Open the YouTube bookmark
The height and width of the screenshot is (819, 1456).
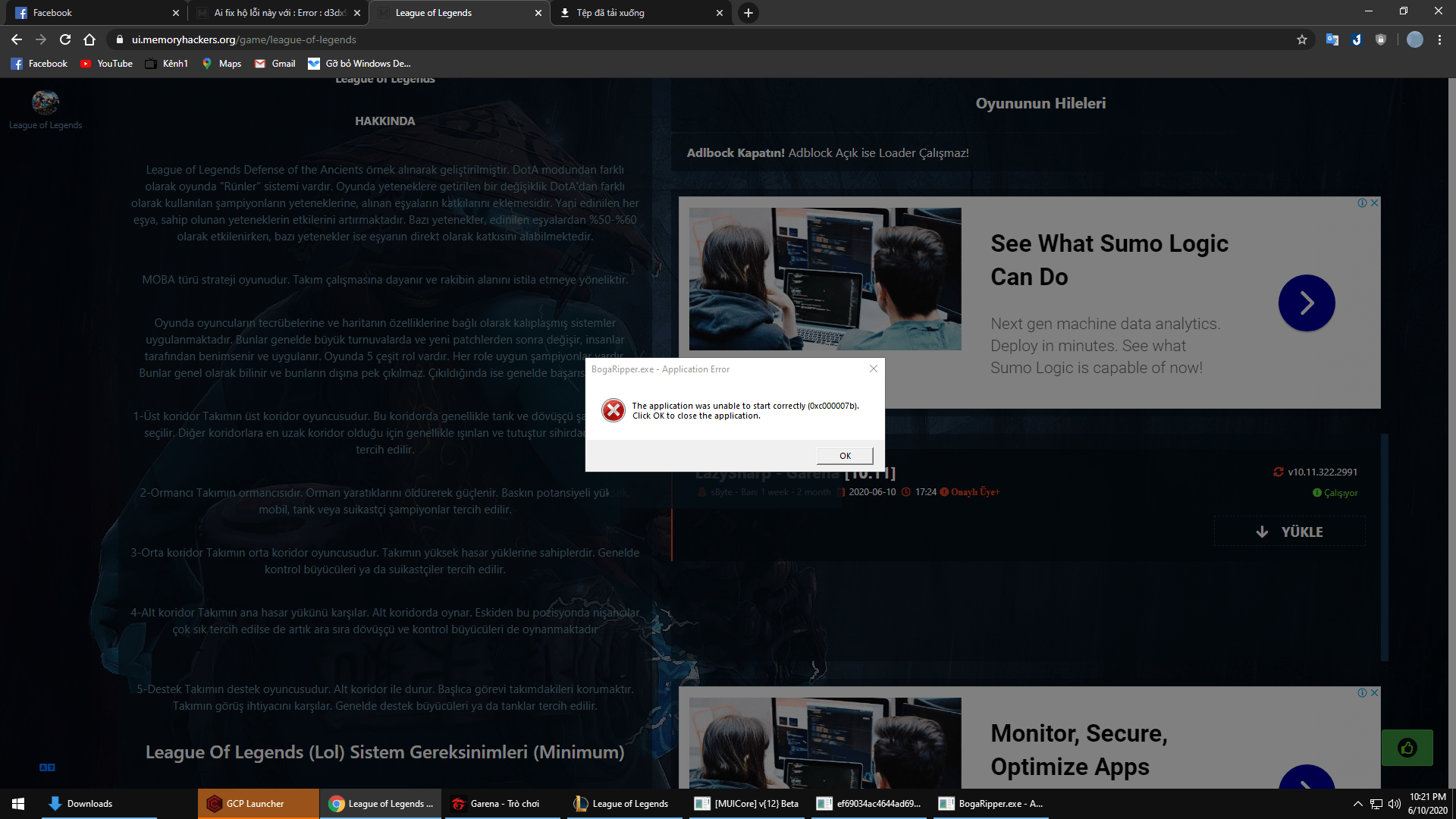pos(106,64)
